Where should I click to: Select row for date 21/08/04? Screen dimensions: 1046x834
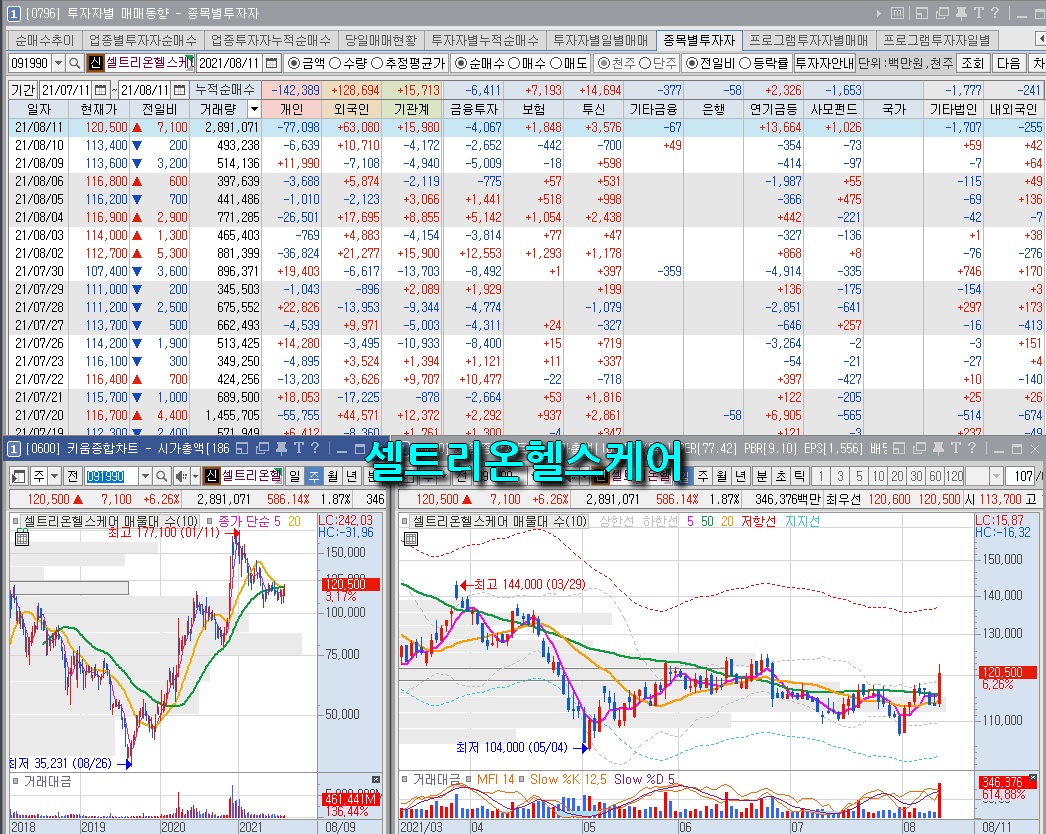tap(527, 218)
